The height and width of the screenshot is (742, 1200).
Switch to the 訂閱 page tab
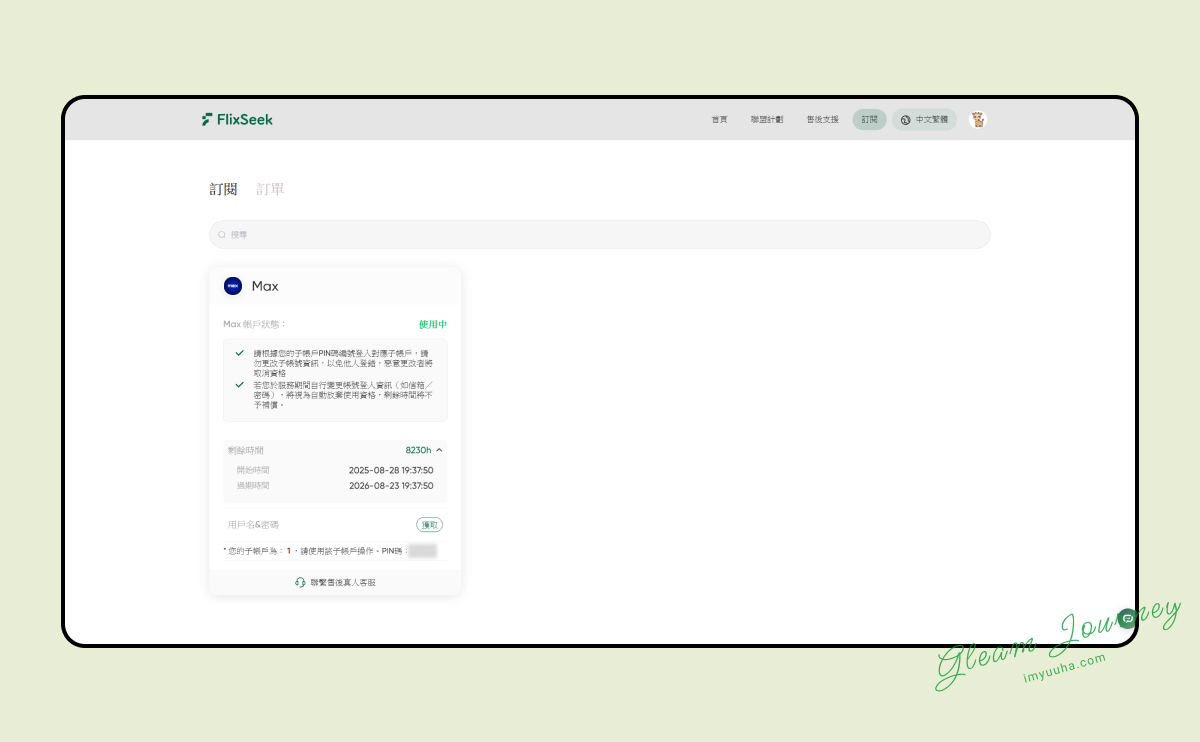click(x=223, y=189)
